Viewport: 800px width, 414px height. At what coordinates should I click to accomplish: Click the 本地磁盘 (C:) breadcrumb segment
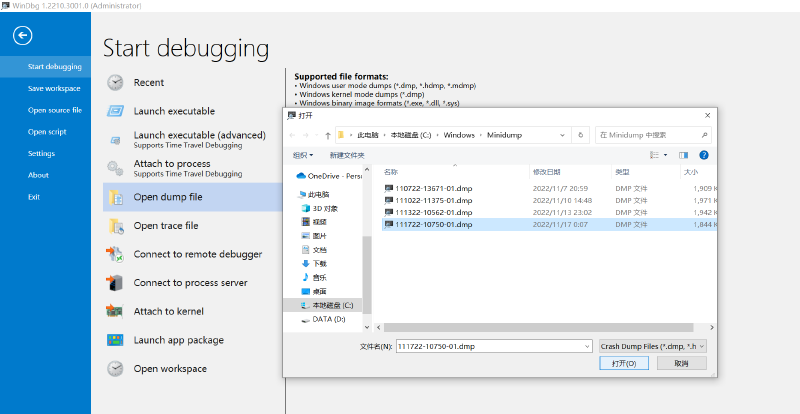pos(411,135)
